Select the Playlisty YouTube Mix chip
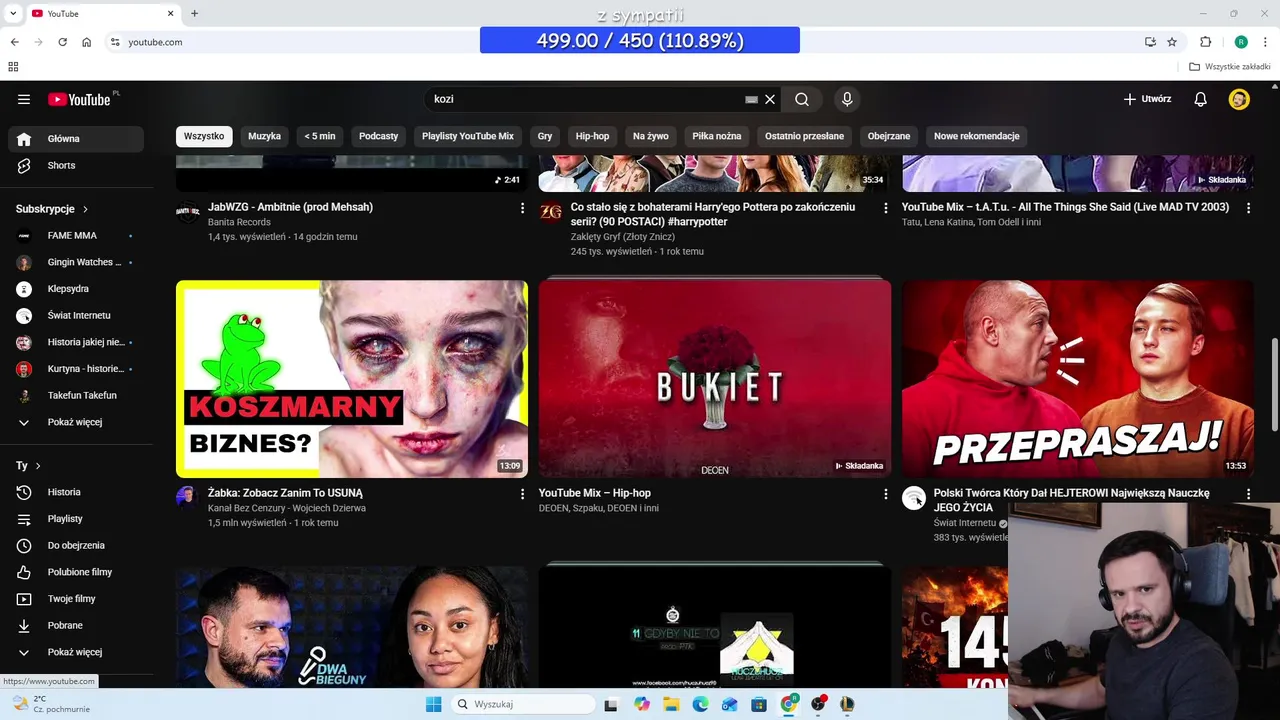 pos(468,136)
